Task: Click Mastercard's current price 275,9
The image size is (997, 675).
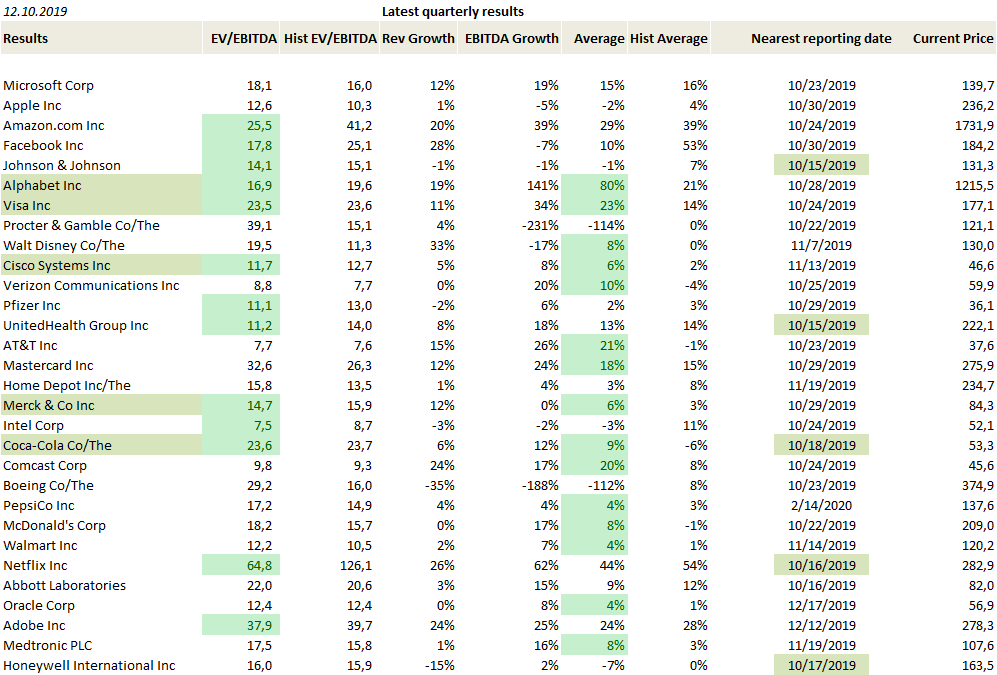Action: (977, 365)
